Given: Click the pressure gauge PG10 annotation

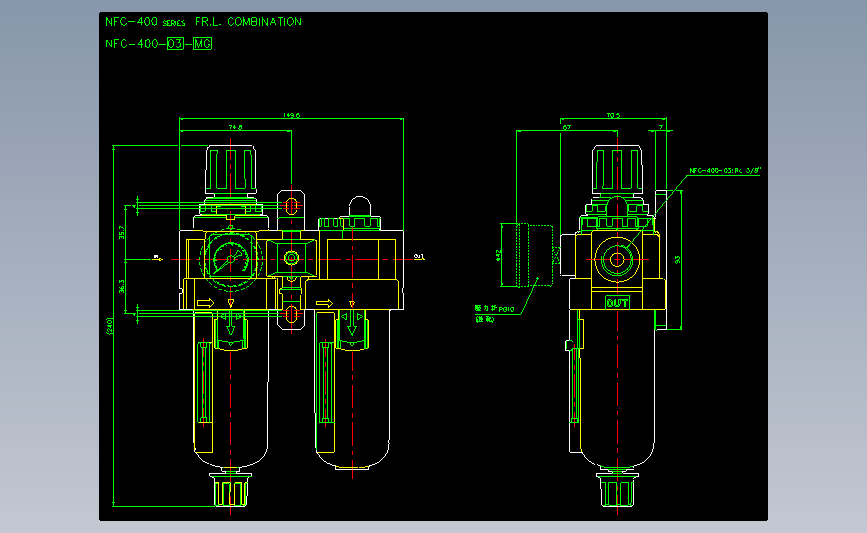Looking at the screenshot, I should click(x=494, y=314).
